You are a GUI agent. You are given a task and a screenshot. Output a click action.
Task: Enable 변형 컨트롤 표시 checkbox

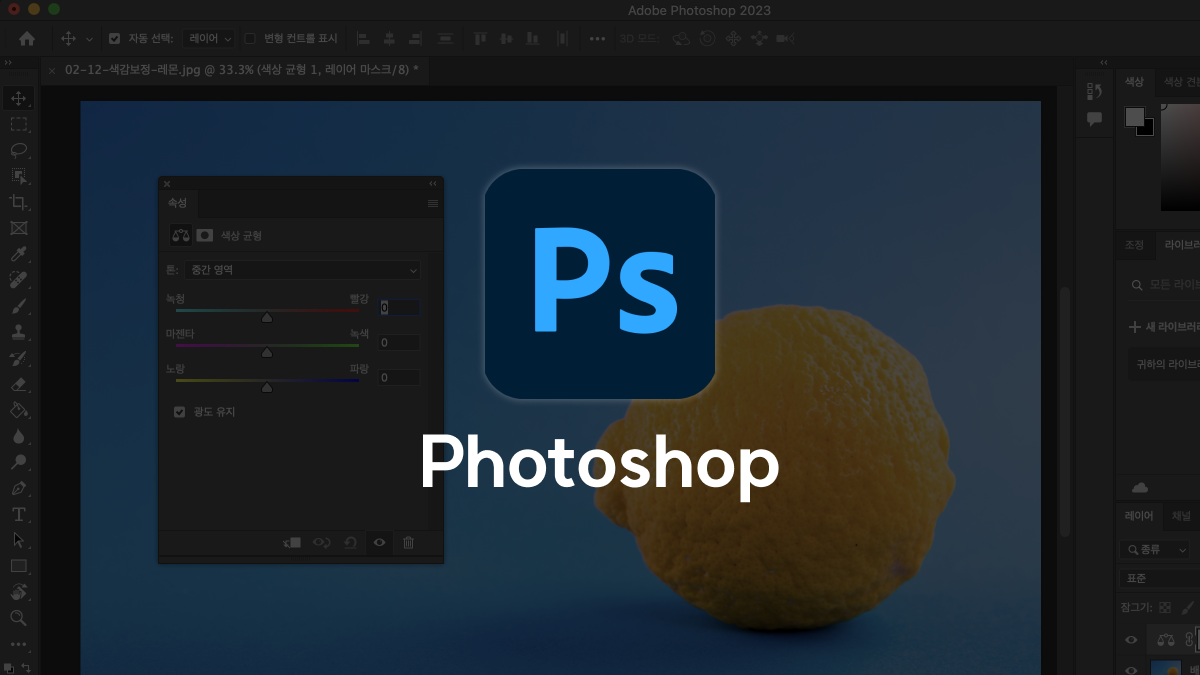[x=251, y=38]
